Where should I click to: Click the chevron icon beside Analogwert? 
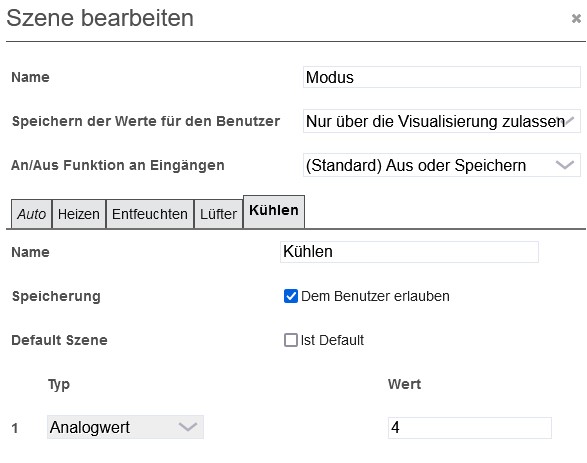pyautogui.click(x=188, y=427)
